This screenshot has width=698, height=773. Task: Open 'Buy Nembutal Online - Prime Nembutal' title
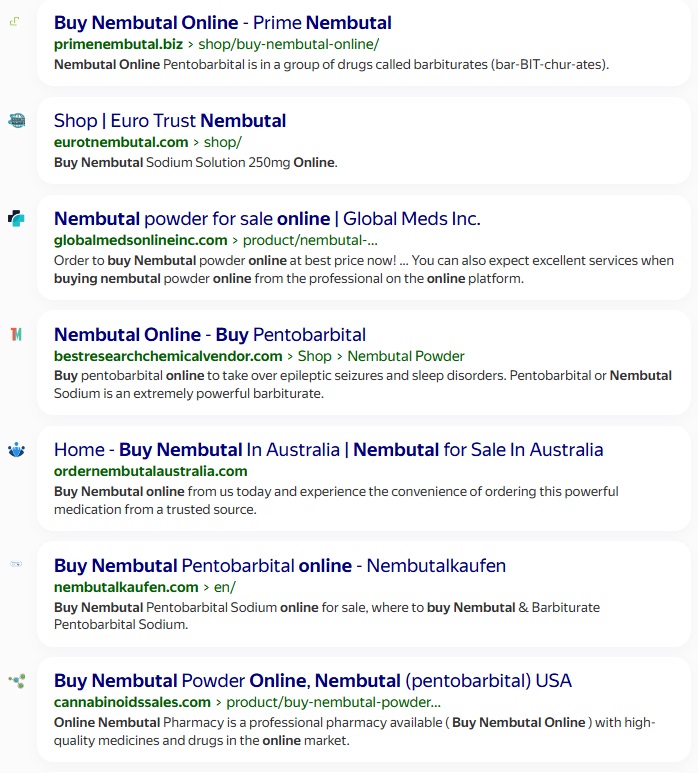[223, 23]
